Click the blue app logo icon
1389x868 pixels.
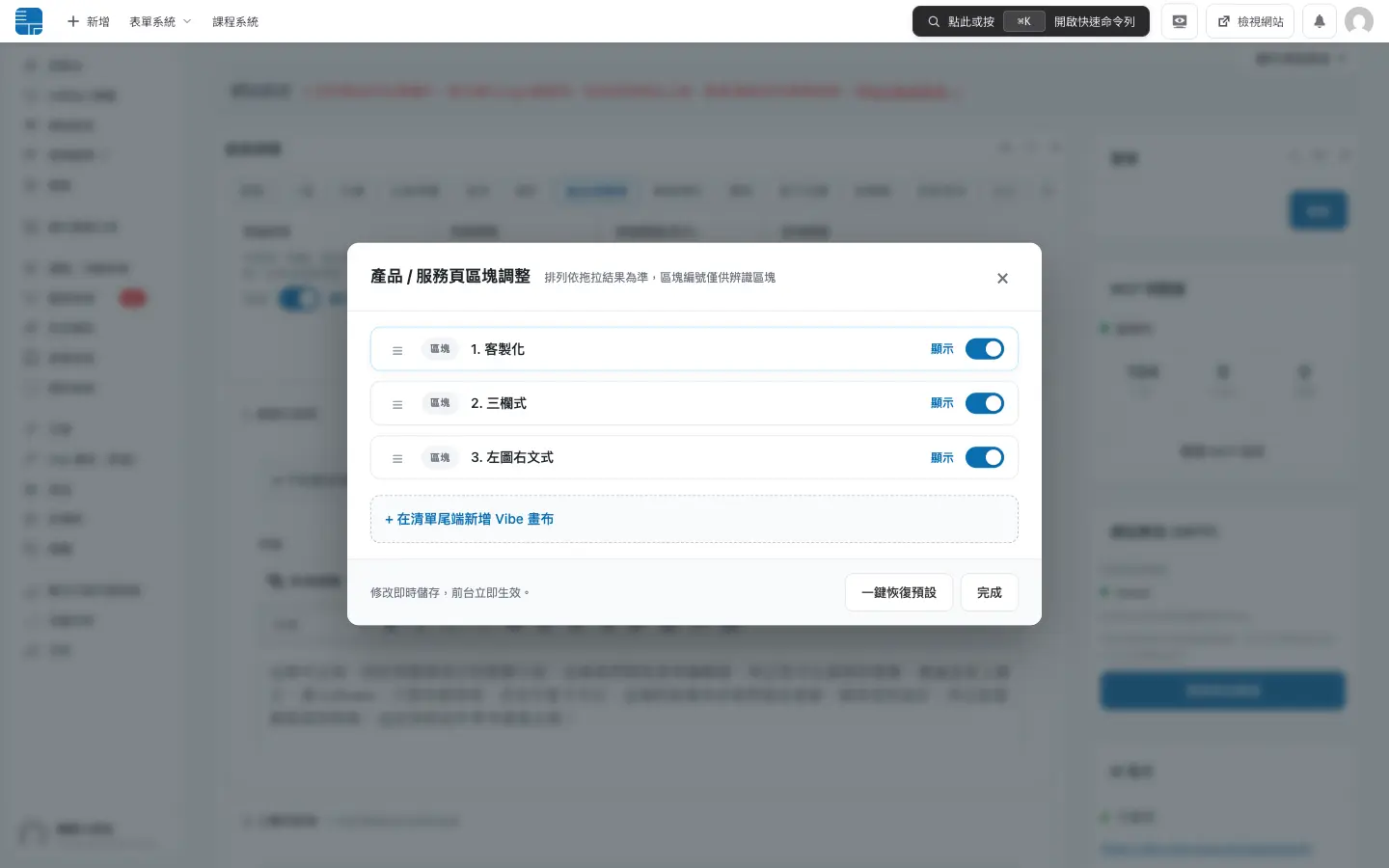click(x=29, y=21)
